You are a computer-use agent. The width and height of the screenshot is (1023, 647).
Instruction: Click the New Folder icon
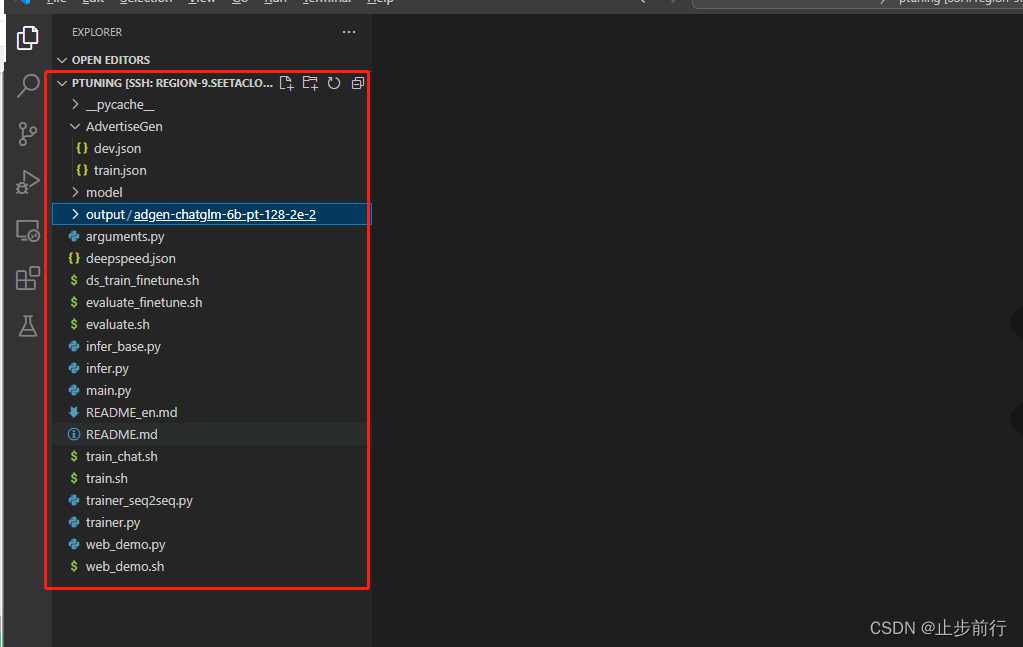click(x=310, y=83)
